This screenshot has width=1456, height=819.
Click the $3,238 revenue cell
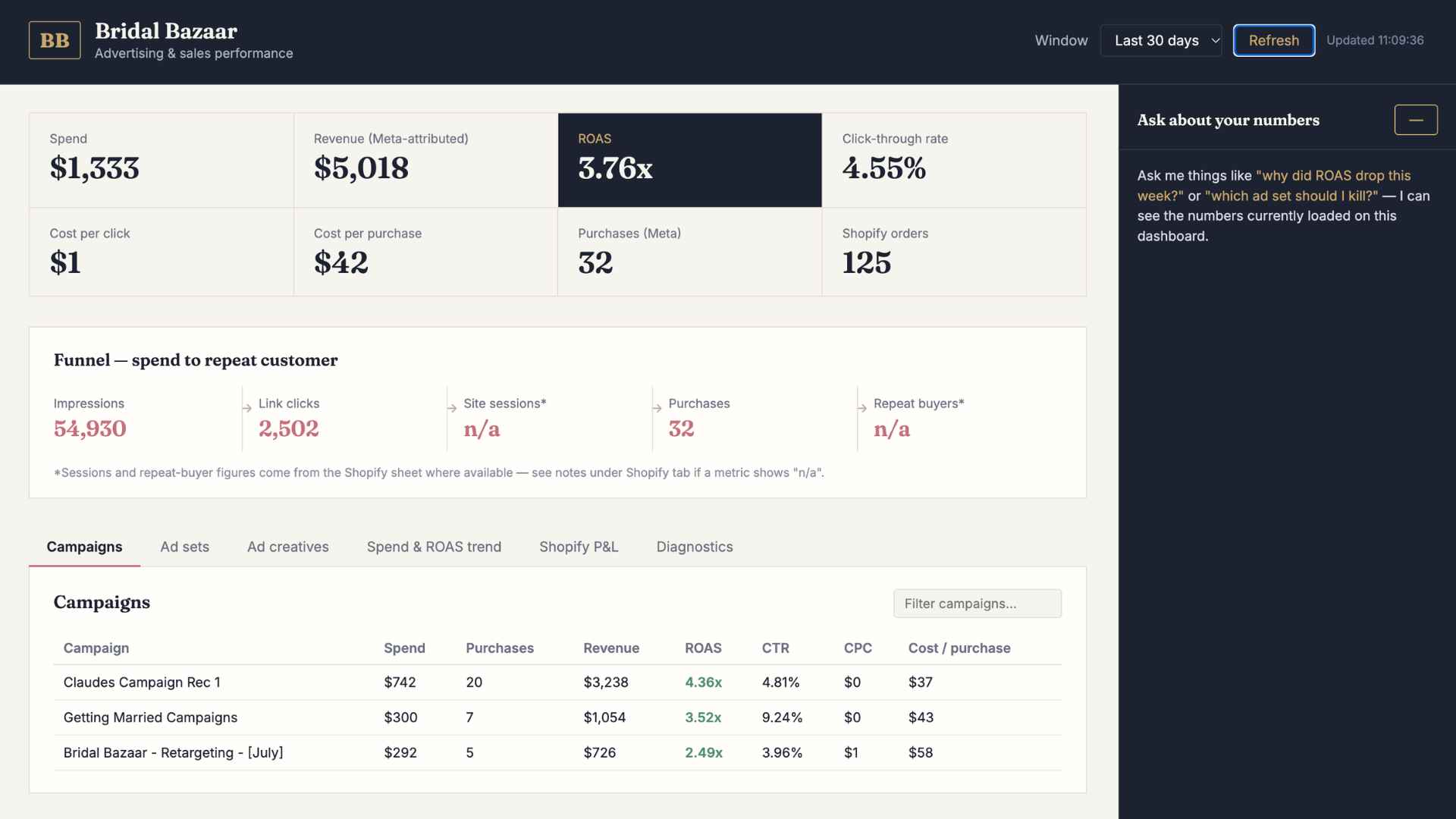tap(606, 682)
